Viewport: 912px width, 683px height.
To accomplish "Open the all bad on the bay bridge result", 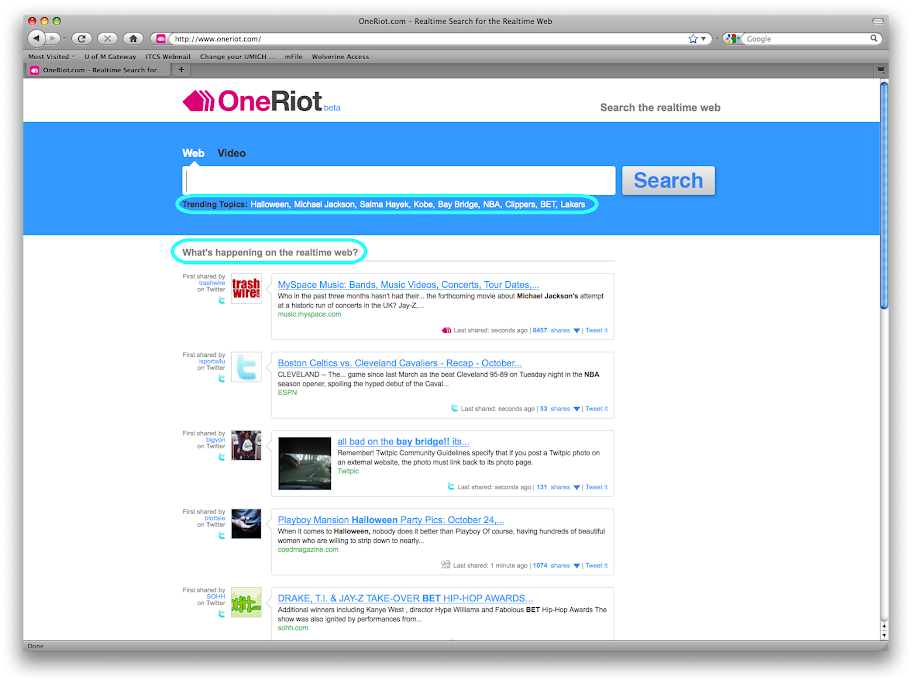I will pos(403,442).
